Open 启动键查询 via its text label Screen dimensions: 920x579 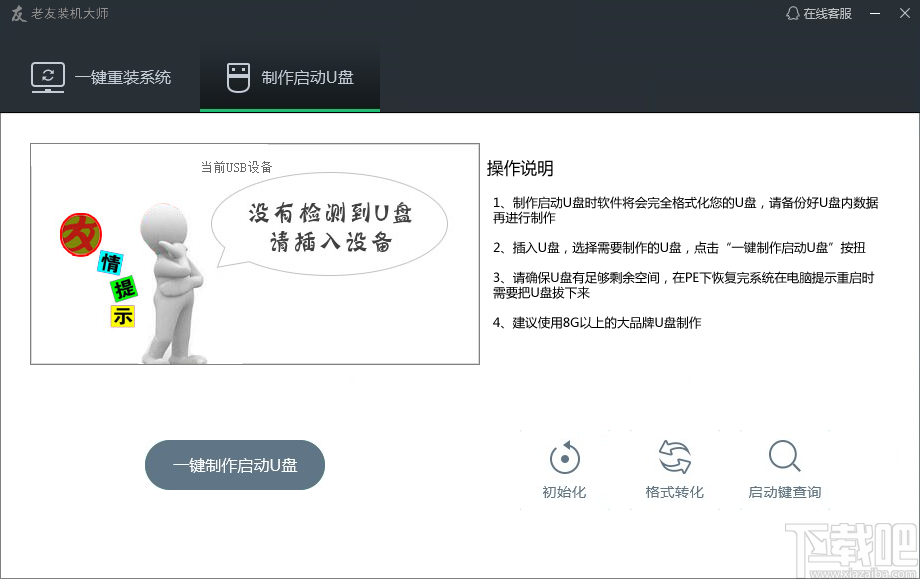click(784, 492)
